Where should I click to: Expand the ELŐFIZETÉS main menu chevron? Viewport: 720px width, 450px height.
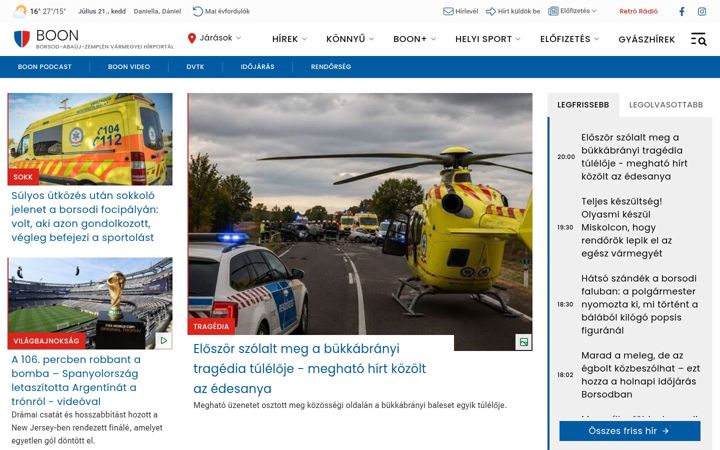click(596, 39)
